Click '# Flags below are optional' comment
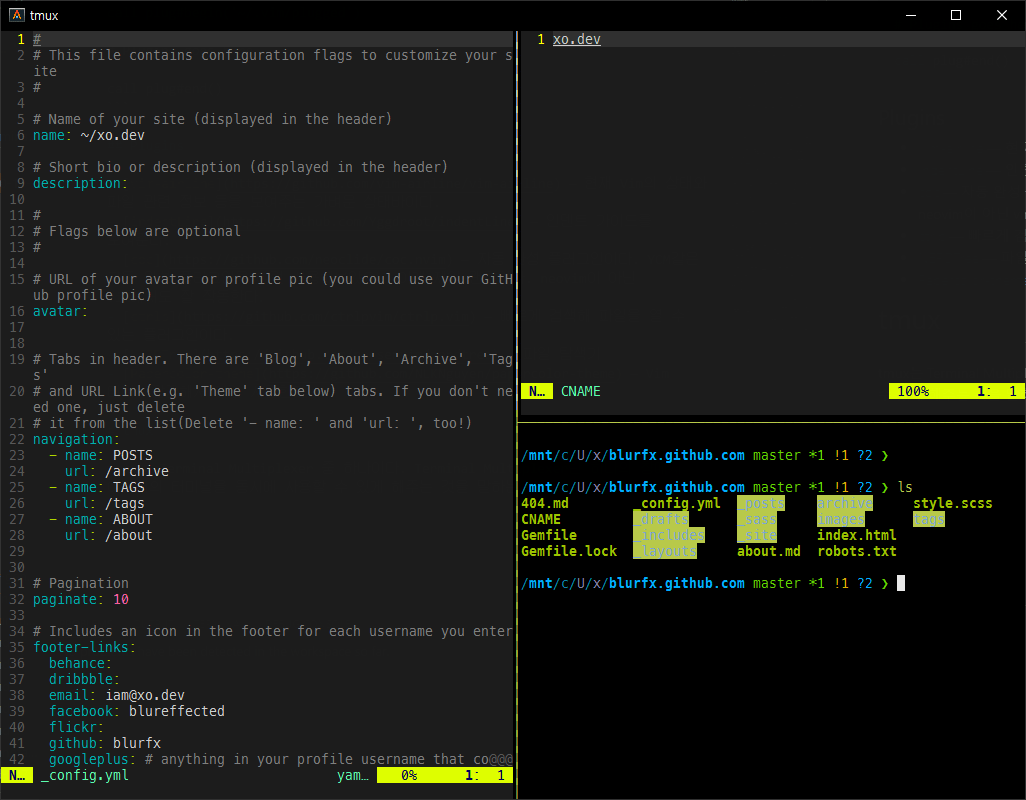 point(137,232)
